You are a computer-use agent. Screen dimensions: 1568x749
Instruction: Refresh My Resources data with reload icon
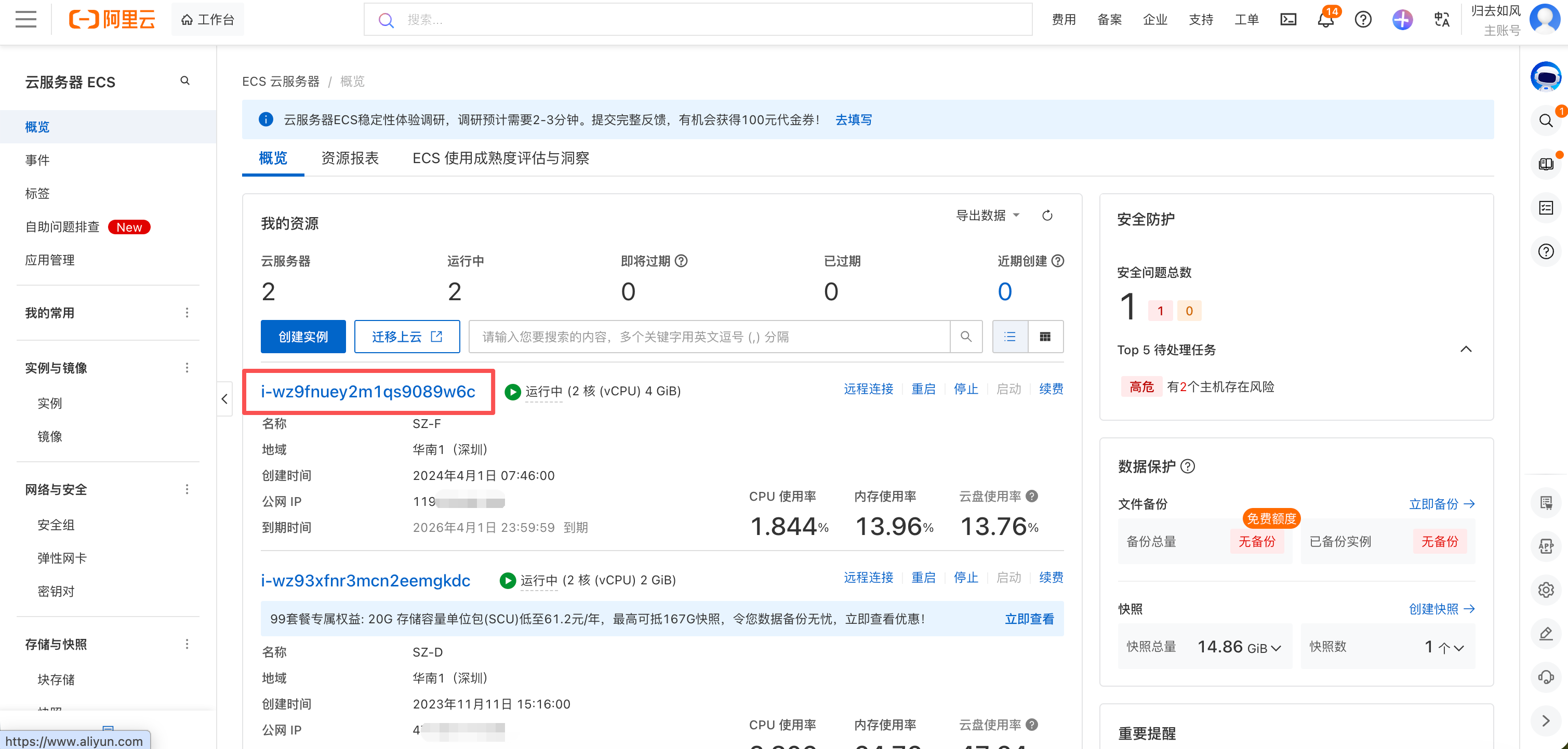point(1047,216)
